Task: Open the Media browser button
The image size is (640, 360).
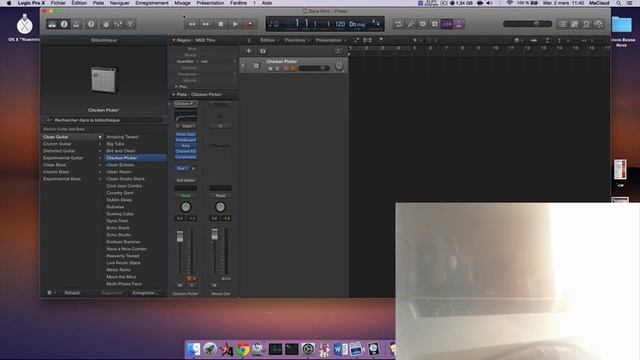Action: click(x=599, y=24)
